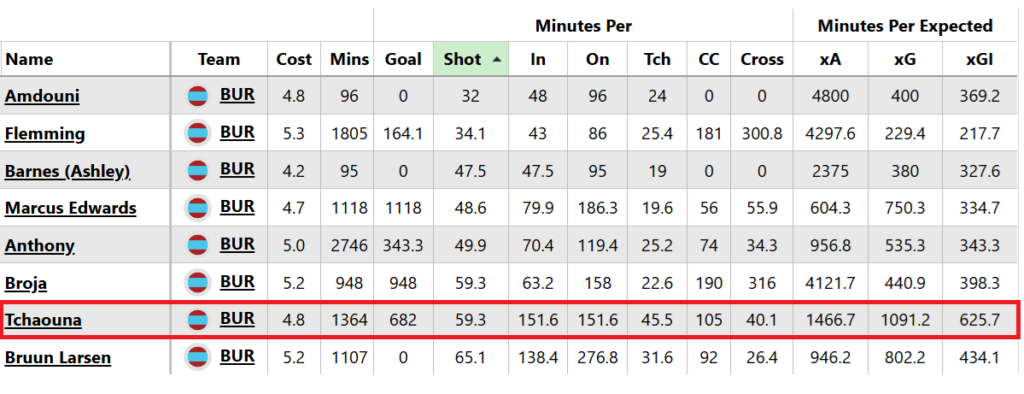Click team badge in Tchaouna row

click(197, 320)
